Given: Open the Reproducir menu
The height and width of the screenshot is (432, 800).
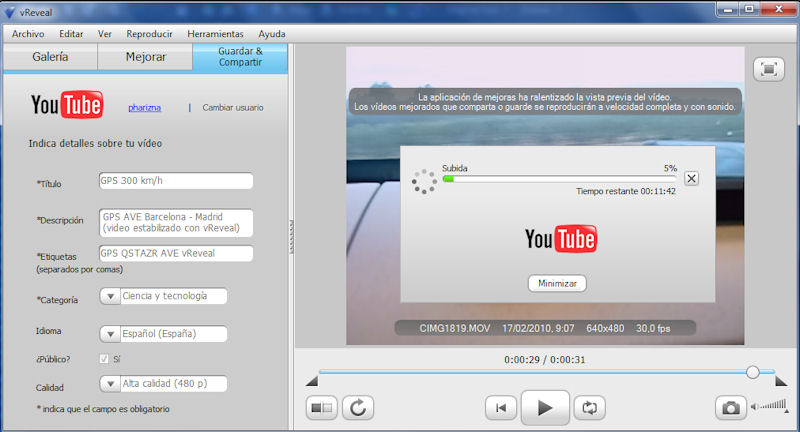Looking at the screenshot, I should pos(149,34).
